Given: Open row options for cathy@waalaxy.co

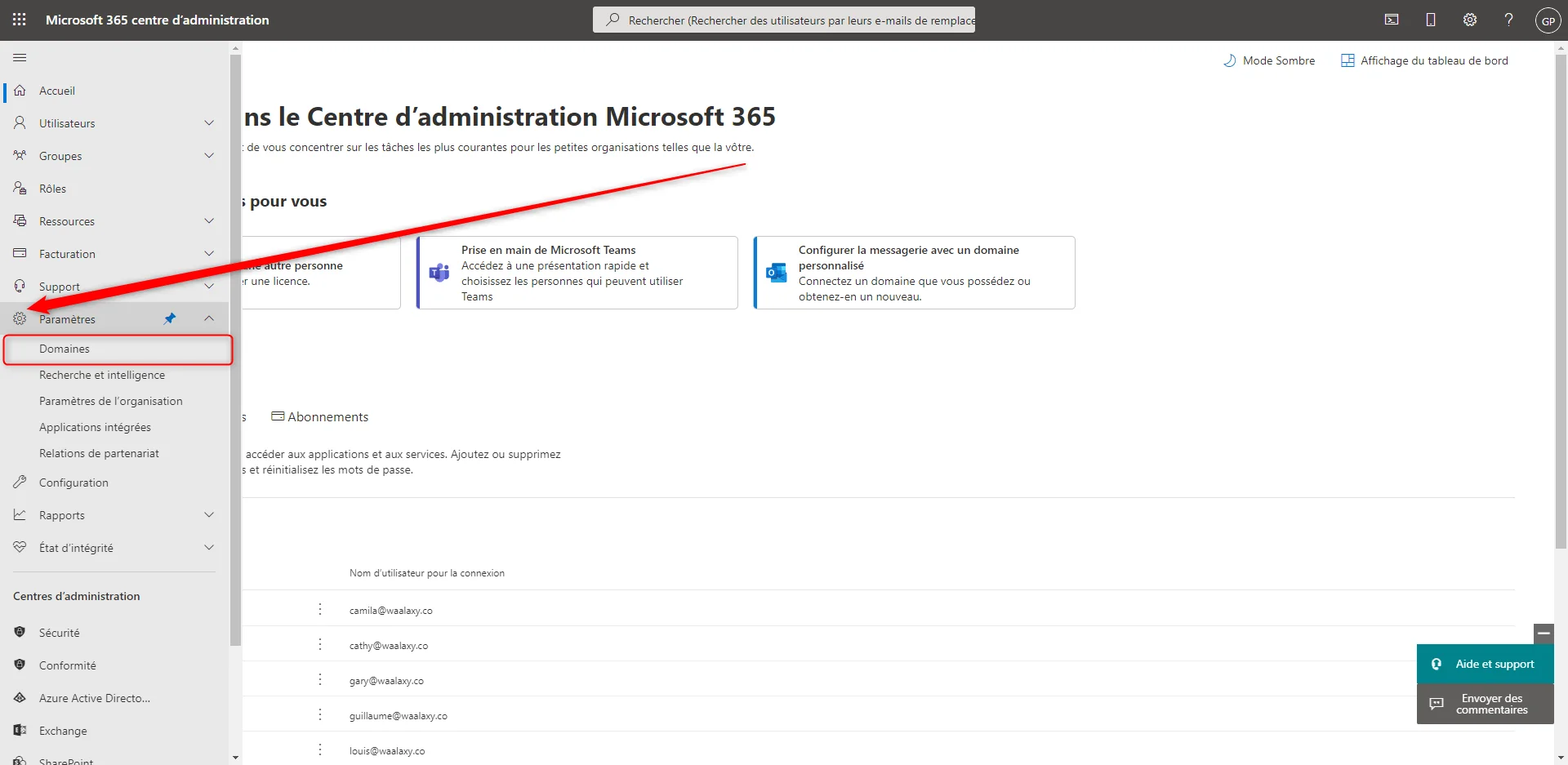Looking at the screenshot, I should click(320, 645).
